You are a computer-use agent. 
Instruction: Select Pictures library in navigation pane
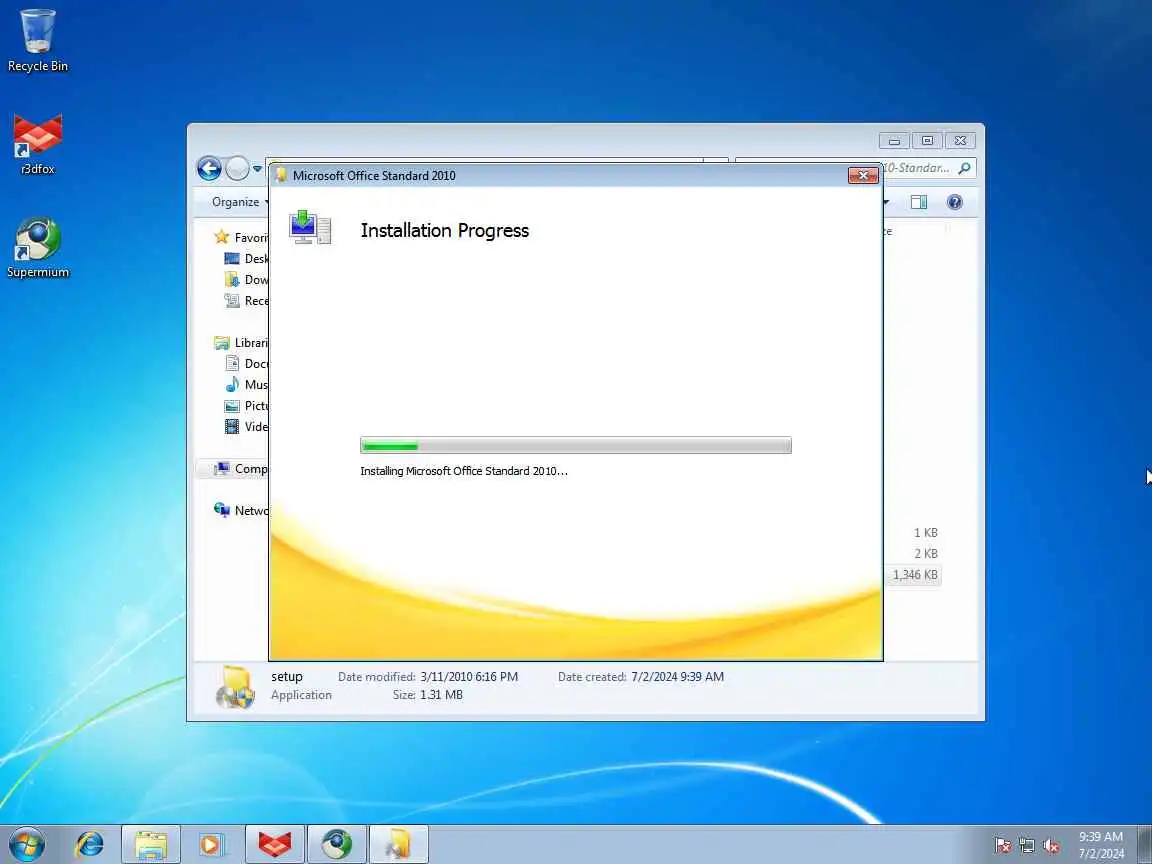[246, 406]
